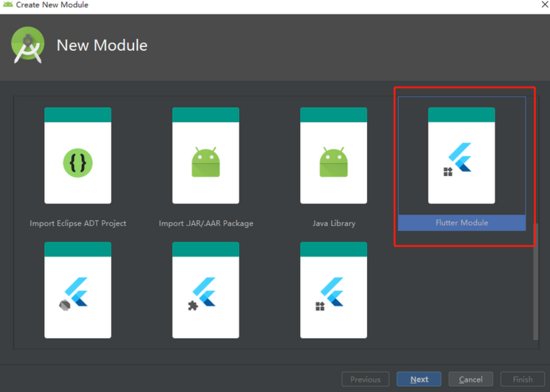Click the small Android icon in title bar
The image size is (550, 392).
click(7, 5)
